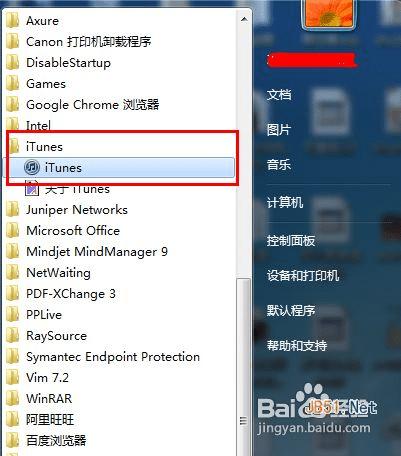401x456 pixels.
Task: Click the Axure folder icon
Action: point(13,21)
